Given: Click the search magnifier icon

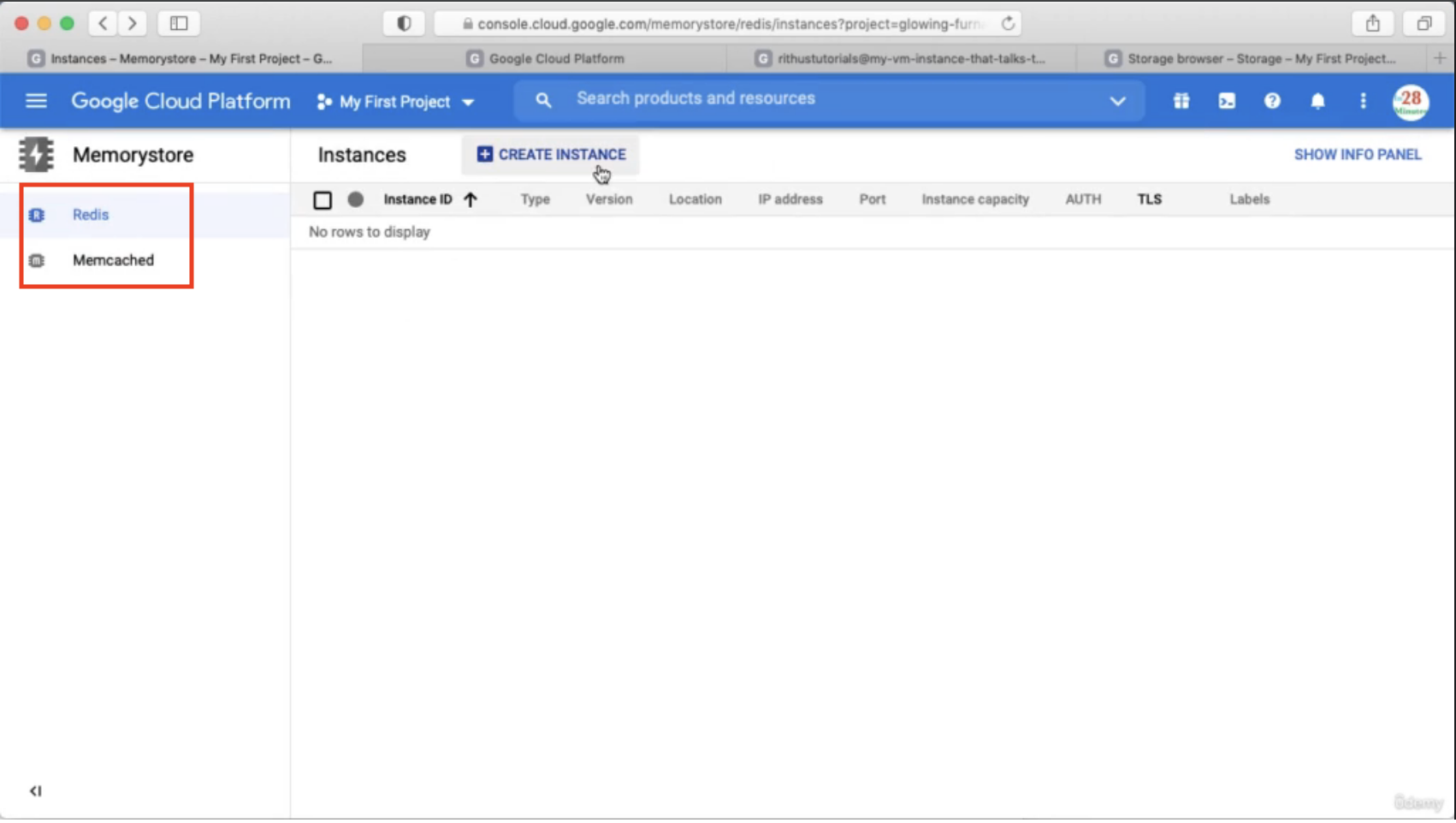Looking at the screenshot, I should (543, 100).
